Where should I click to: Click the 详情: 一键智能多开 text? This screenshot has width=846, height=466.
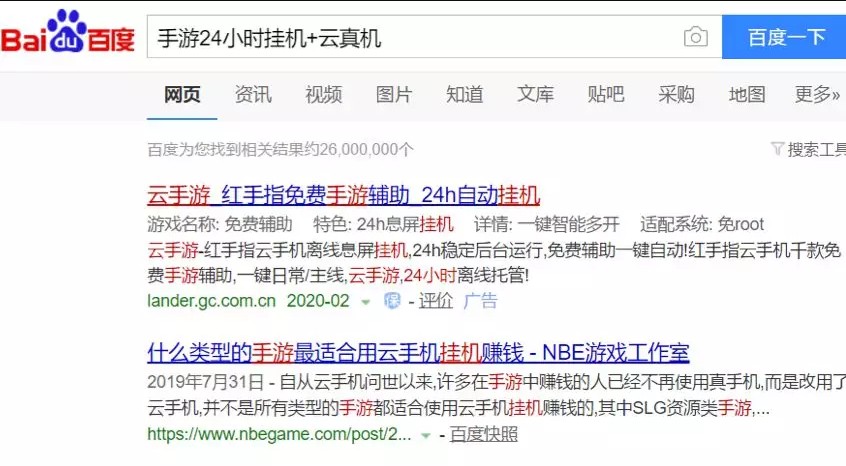coord(547,224)
